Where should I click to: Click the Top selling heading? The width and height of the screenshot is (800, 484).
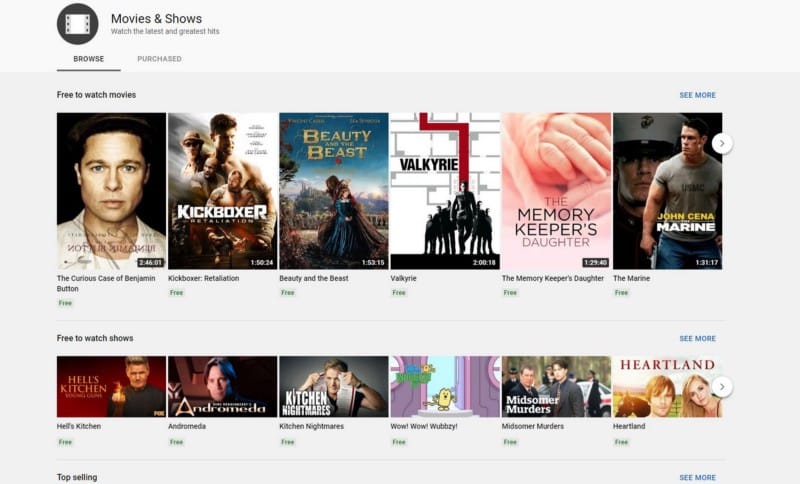click(x=77, y=477)
